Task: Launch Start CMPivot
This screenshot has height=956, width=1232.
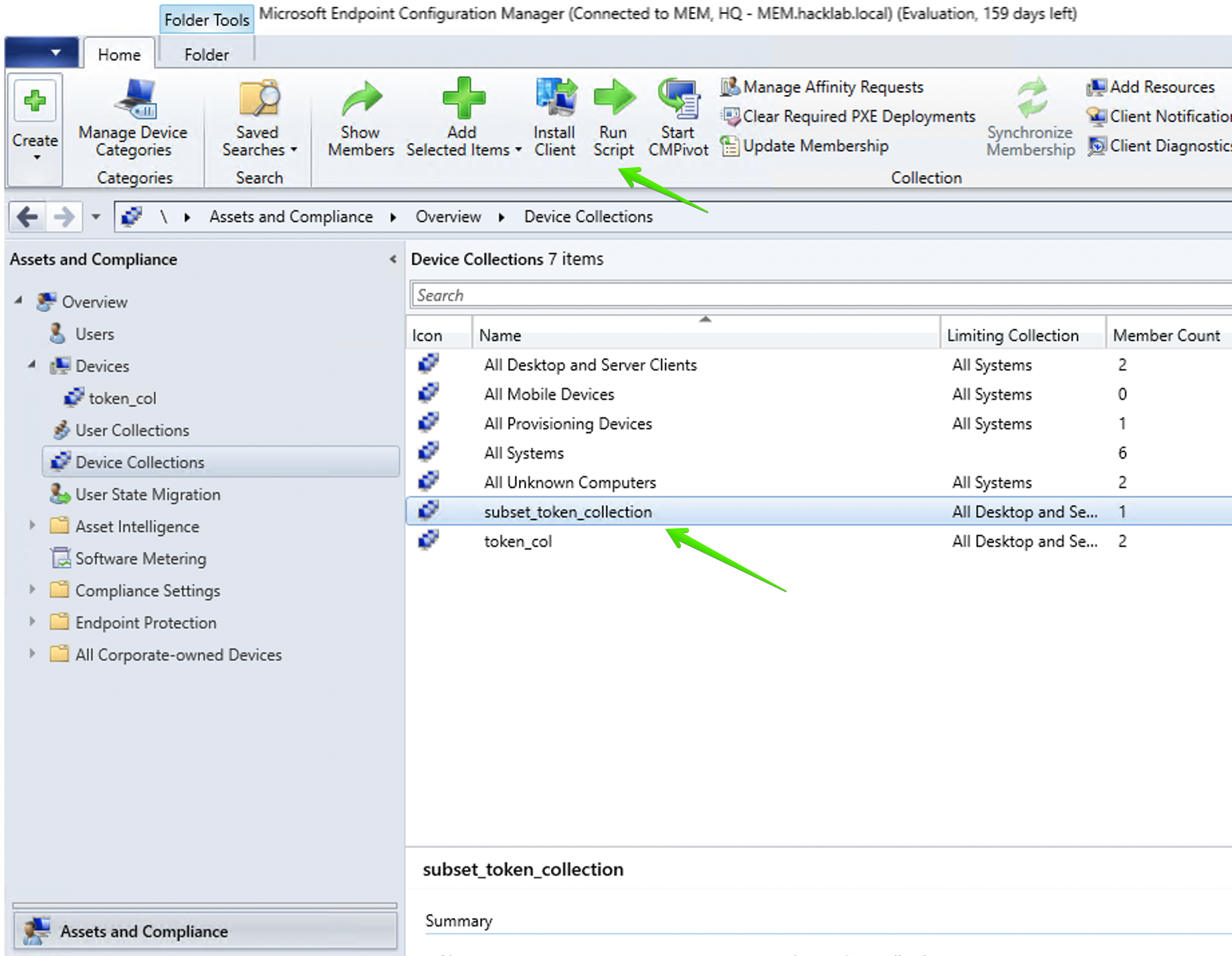Action: point(678,119)
